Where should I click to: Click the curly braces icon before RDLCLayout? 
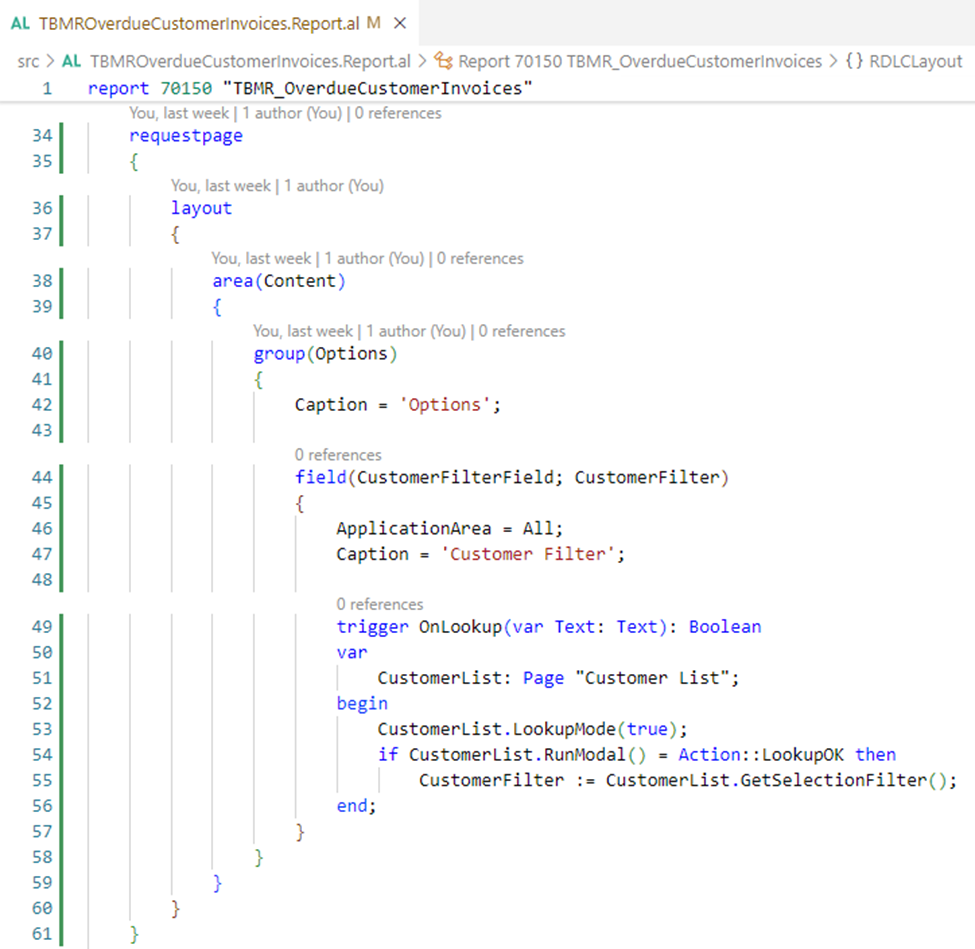[x=854, y=62]
